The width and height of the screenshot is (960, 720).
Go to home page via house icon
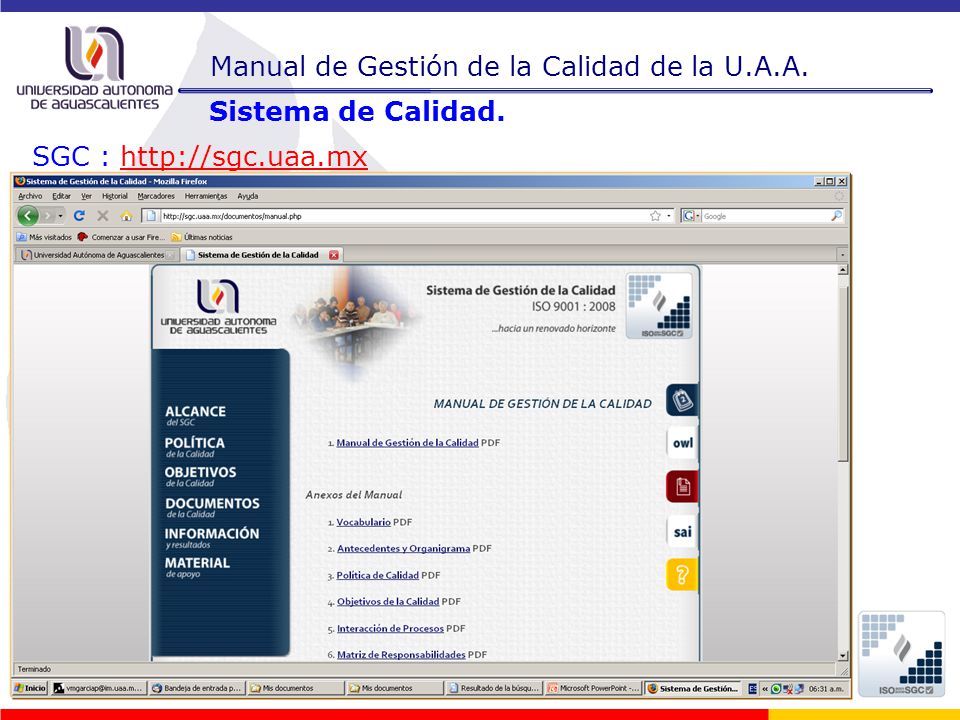click(126, 216)
